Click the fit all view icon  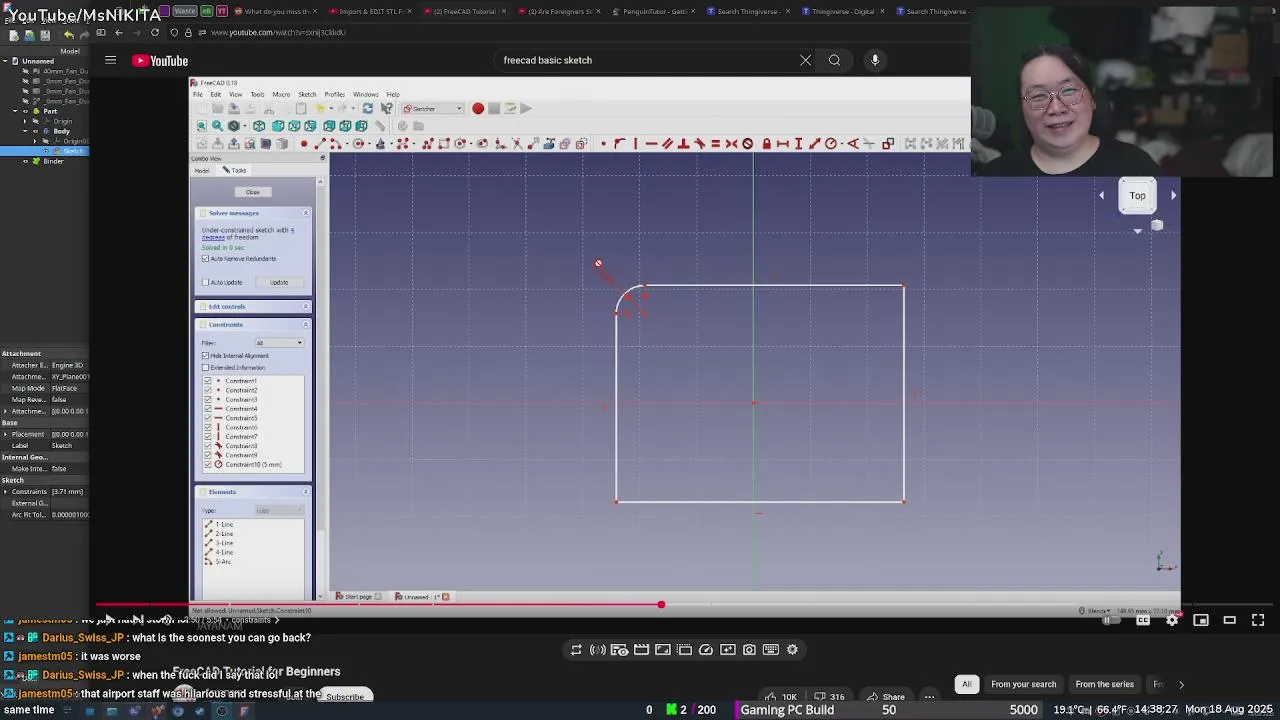coord(201,126)
